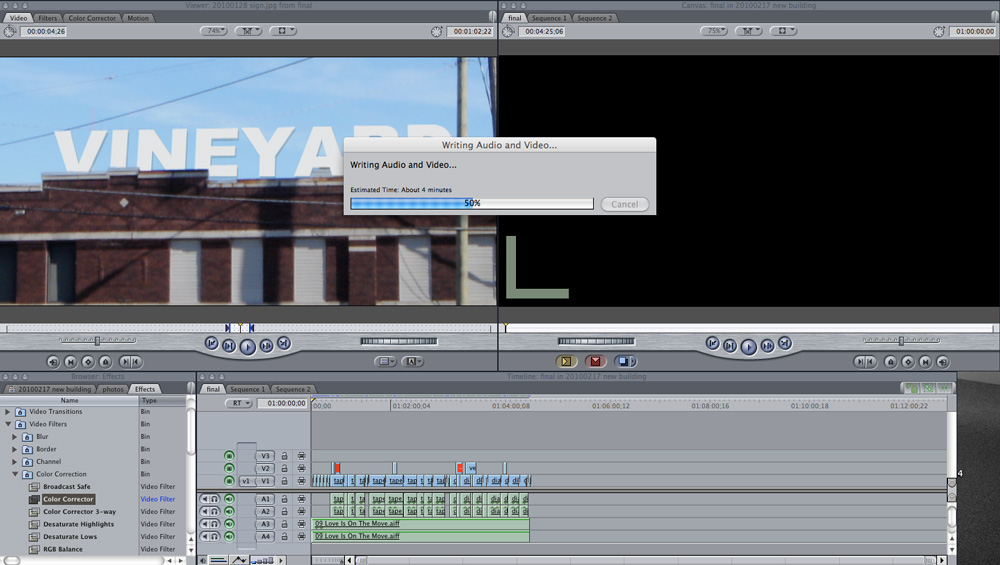Toggle mute/solo control on track A1
Screen dimensions: 1000x565
[x=210, y=499]
